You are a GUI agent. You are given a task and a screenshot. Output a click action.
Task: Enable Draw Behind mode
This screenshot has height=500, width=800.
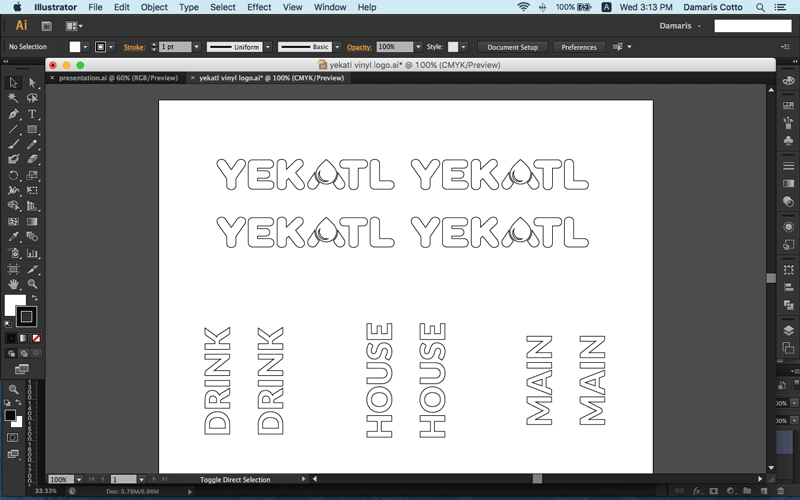[x=23, y=353]
